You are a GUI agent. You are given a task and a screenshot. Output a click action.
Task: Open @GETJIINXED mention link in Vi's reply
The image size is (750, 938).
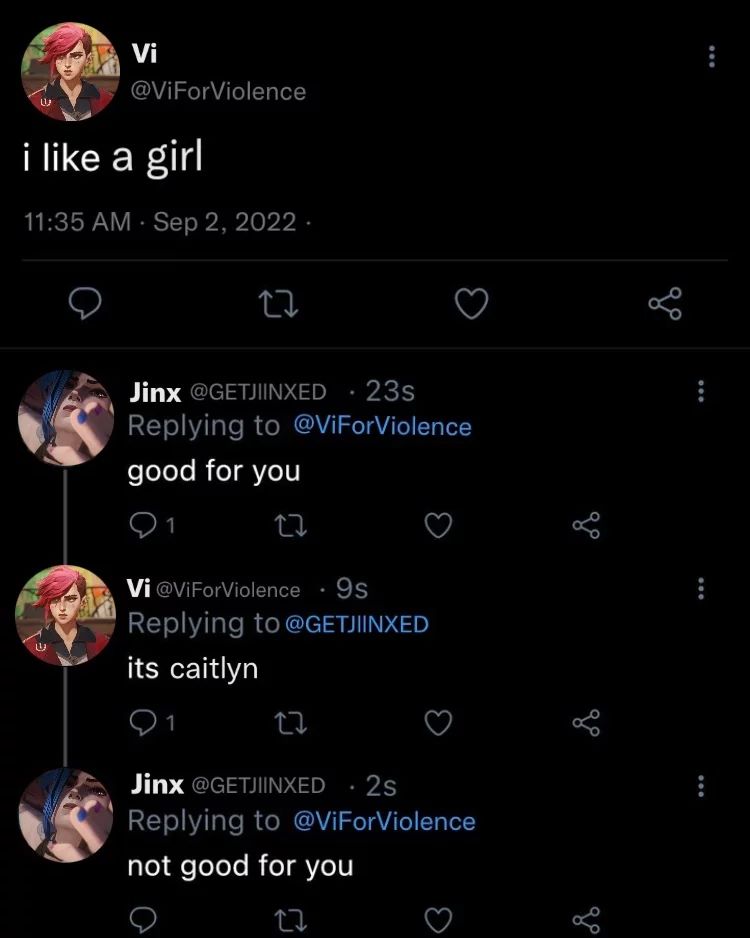[356, 624]
